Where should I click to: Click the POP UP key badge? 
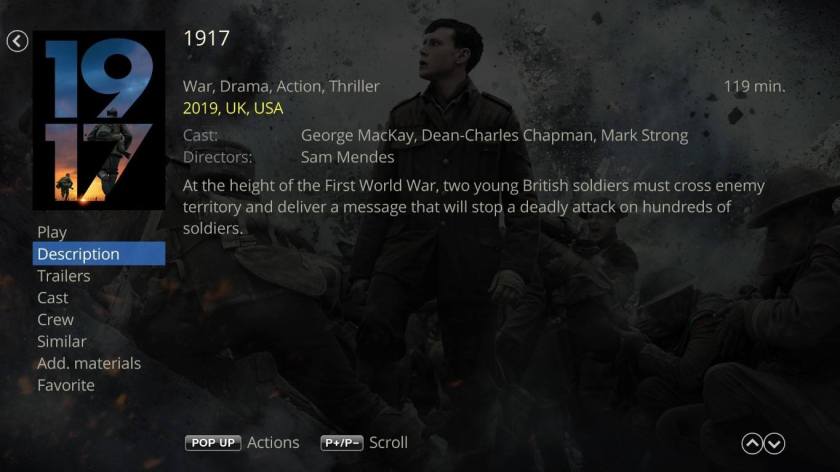click(x=213, y=443)
